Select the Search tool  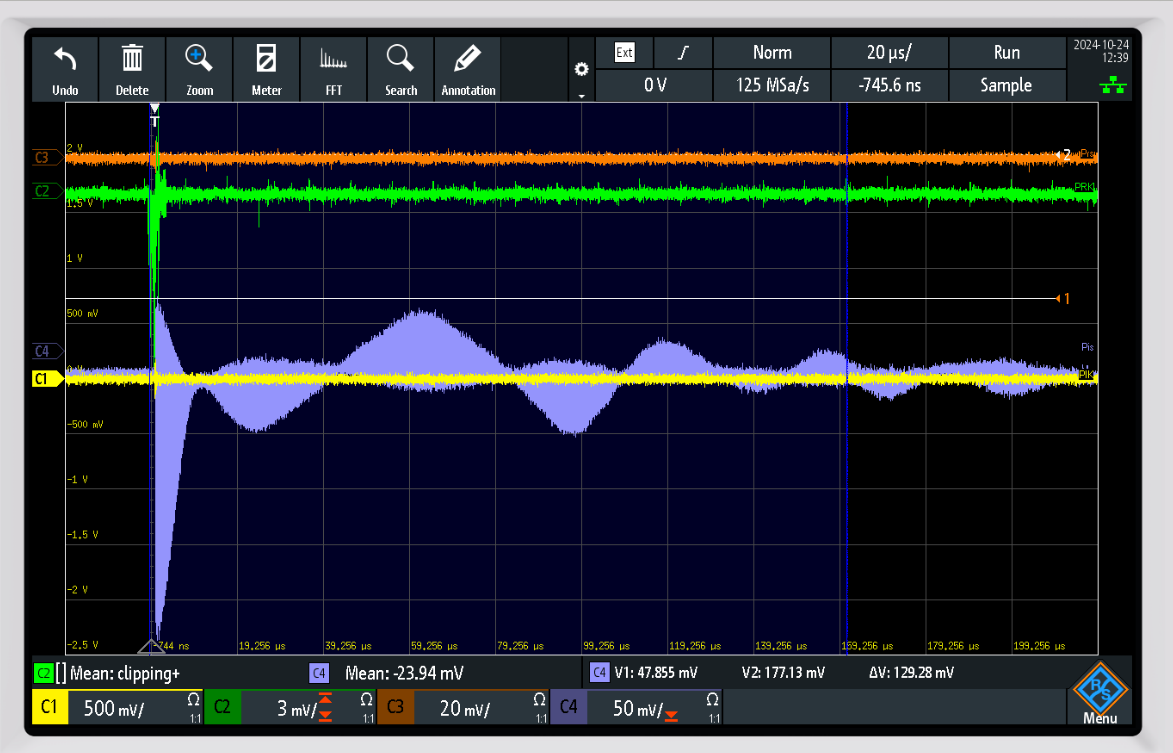tap(400, 70)
